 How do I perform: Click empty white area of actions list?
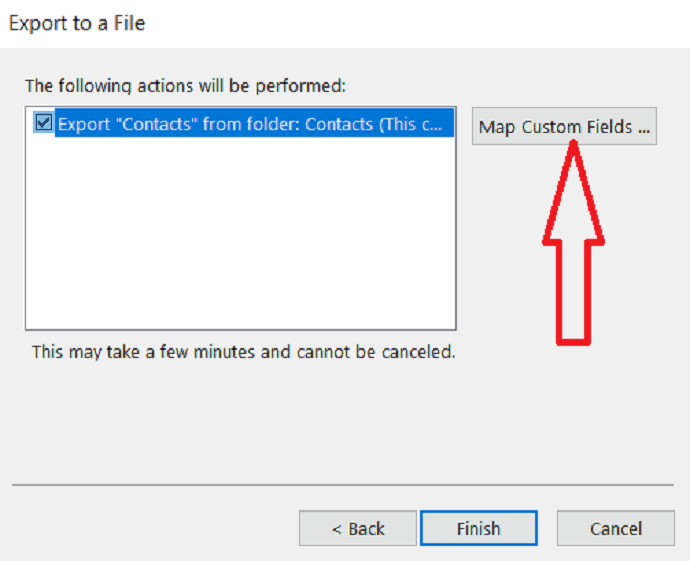tap(240, 233)
